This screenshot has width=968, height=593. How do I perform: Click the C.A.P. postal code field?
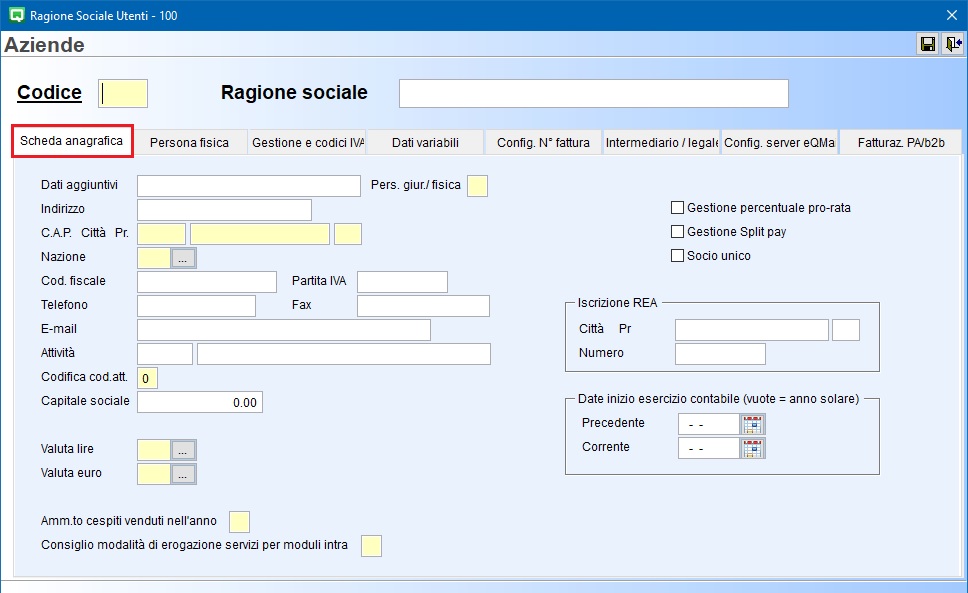point(162,234)
